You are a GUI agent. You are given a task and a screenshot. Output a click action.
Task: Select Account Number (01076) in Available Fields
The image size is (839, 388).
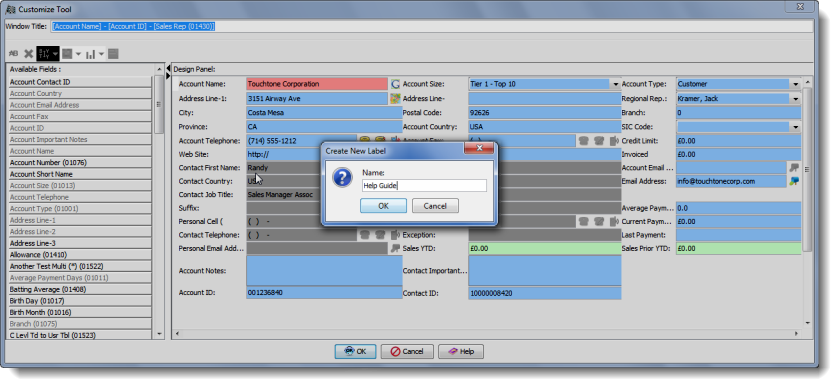[80, 163]
